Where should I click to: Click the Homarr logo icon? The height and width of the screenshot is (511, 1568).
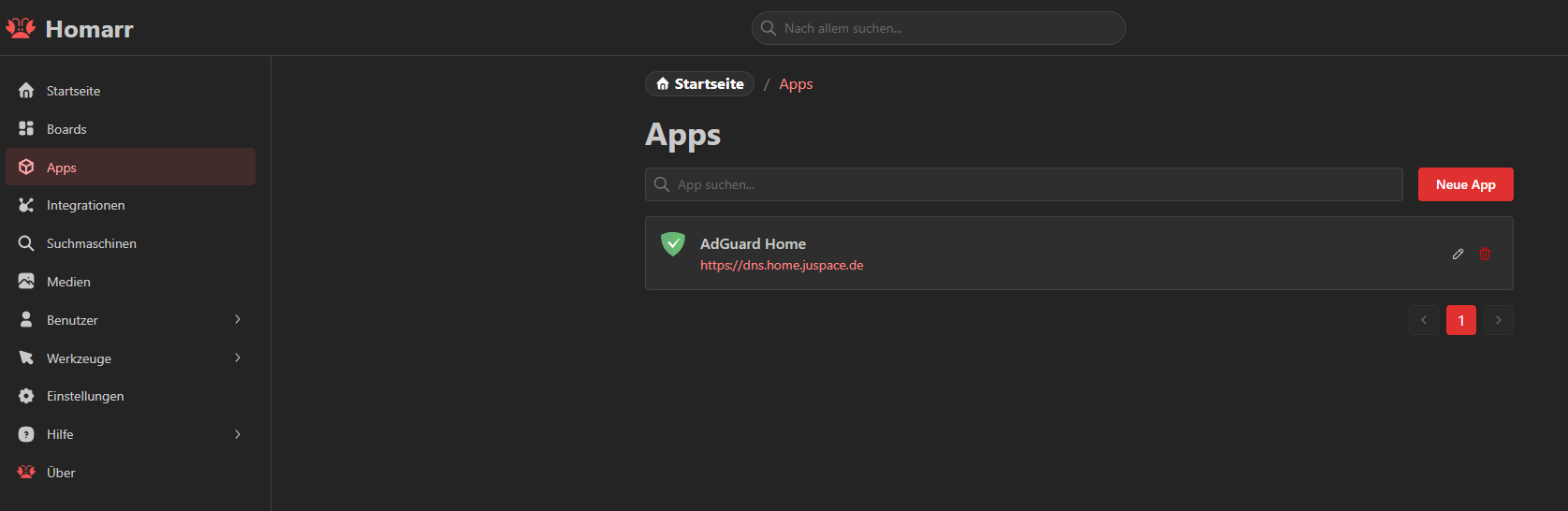[x=21, y=29]
